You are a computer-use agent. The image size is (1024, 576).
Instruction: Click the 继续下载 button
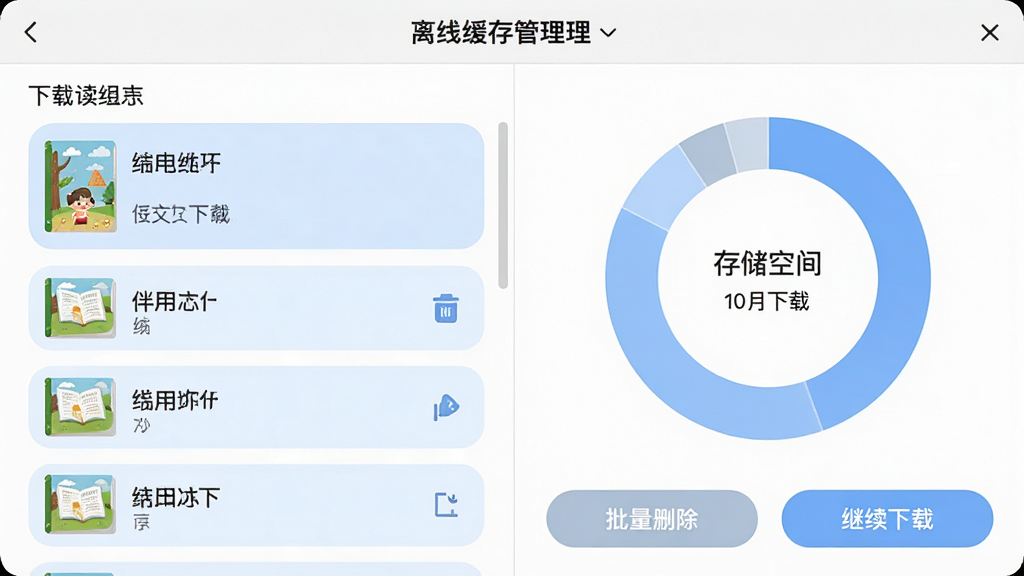(887, 519)
